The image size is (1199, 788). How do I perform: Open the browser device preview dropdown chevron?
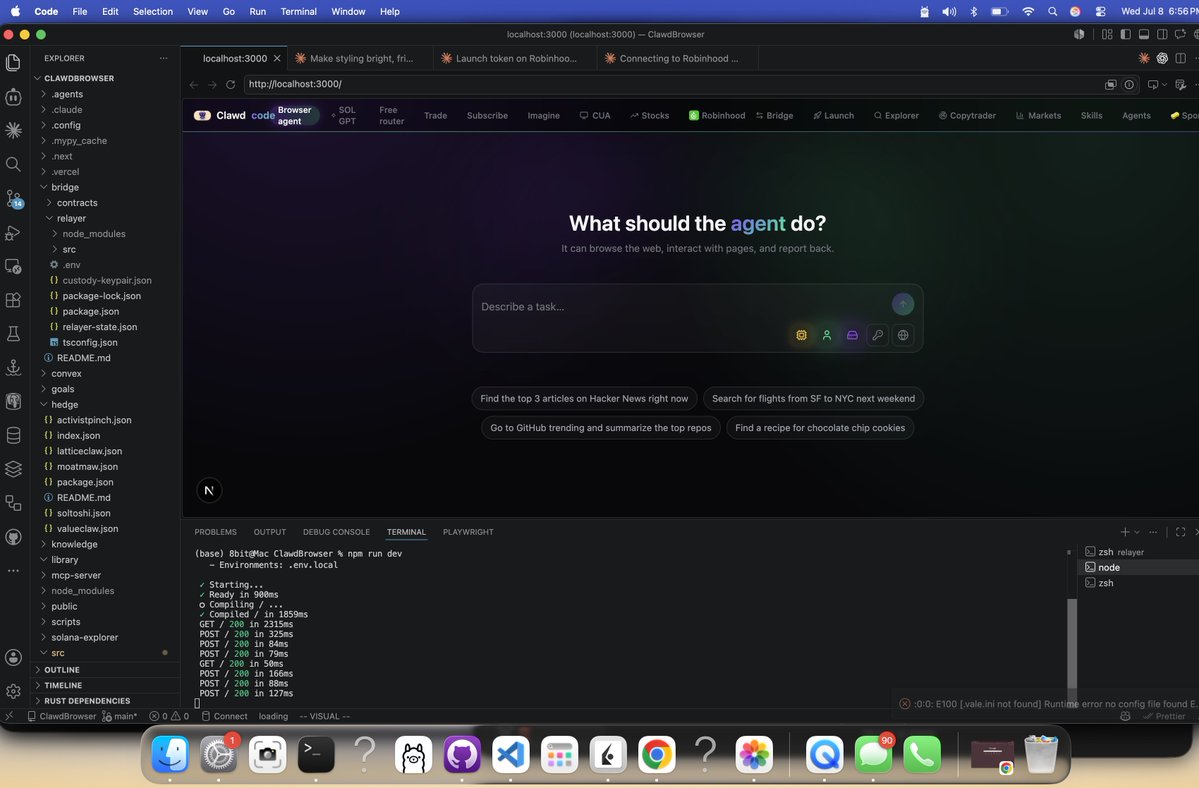click(1165, 85)
